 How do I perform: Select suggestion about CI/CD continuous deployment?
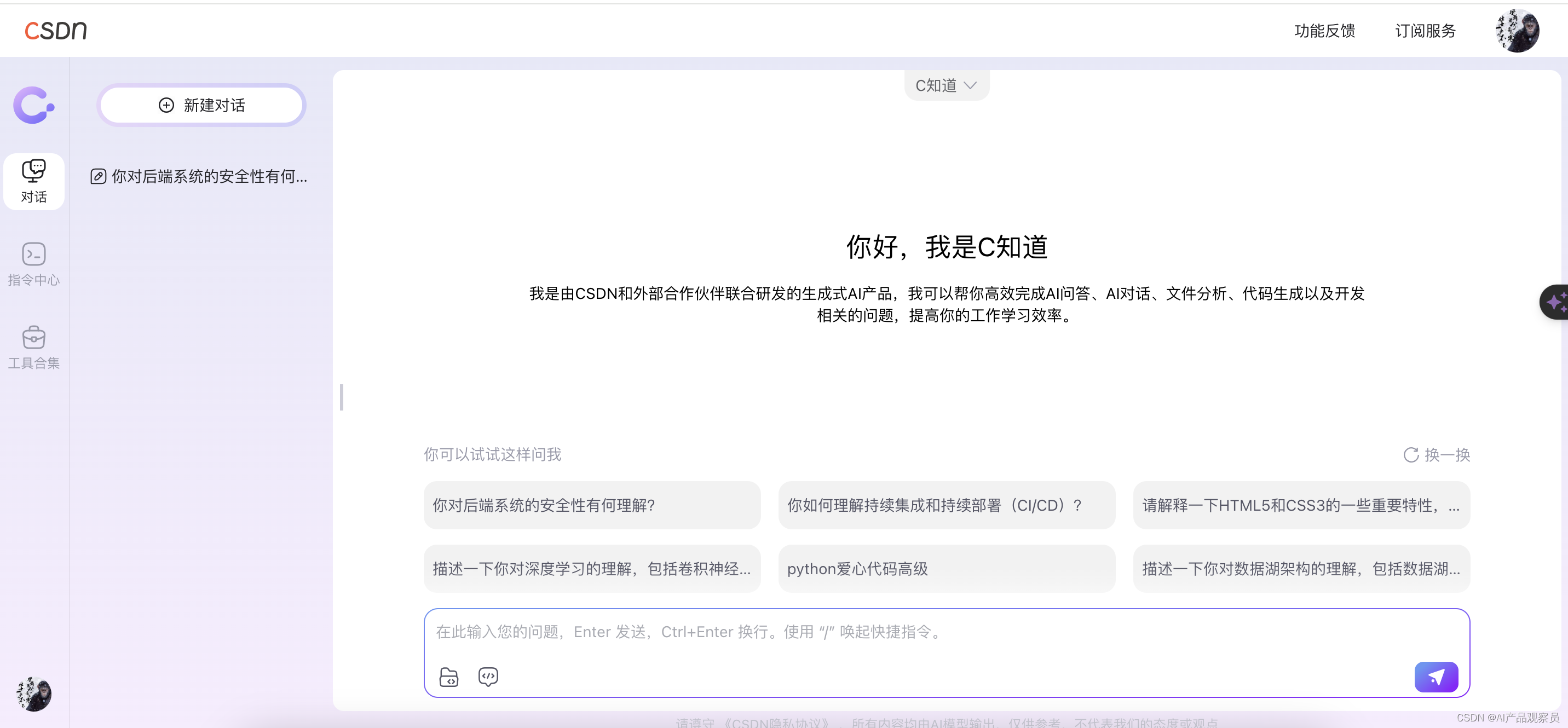click(946, 505)
